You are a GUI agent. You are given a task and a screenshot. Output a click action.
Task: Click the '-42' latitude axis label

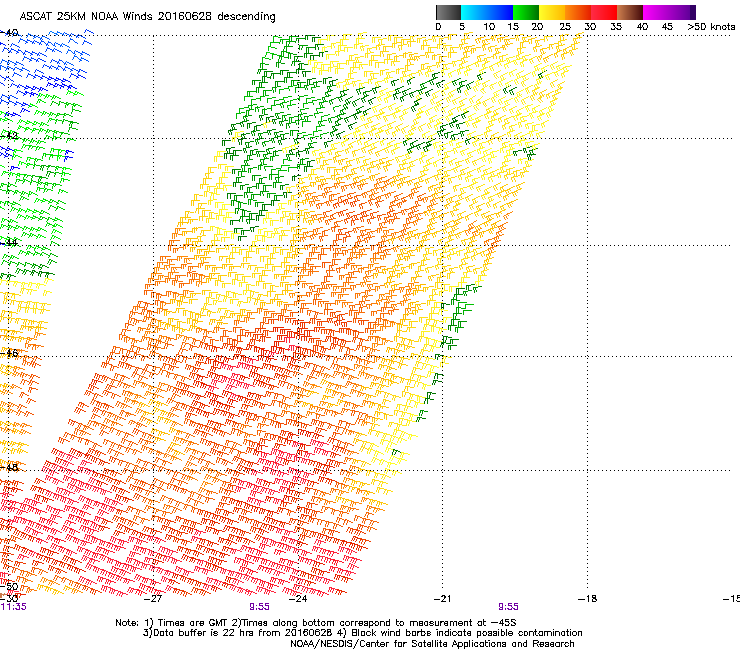point(9,136)
